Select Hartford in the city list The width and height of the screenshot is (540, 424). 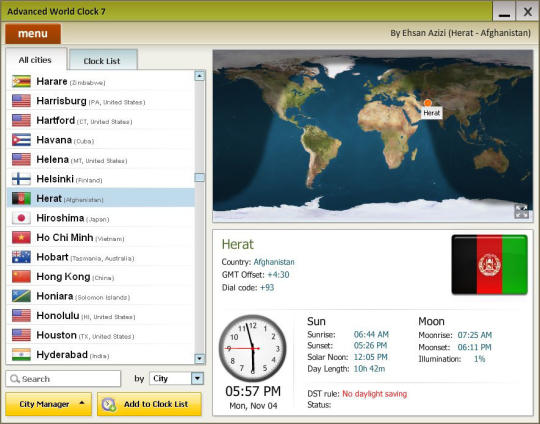coord(101,121)
